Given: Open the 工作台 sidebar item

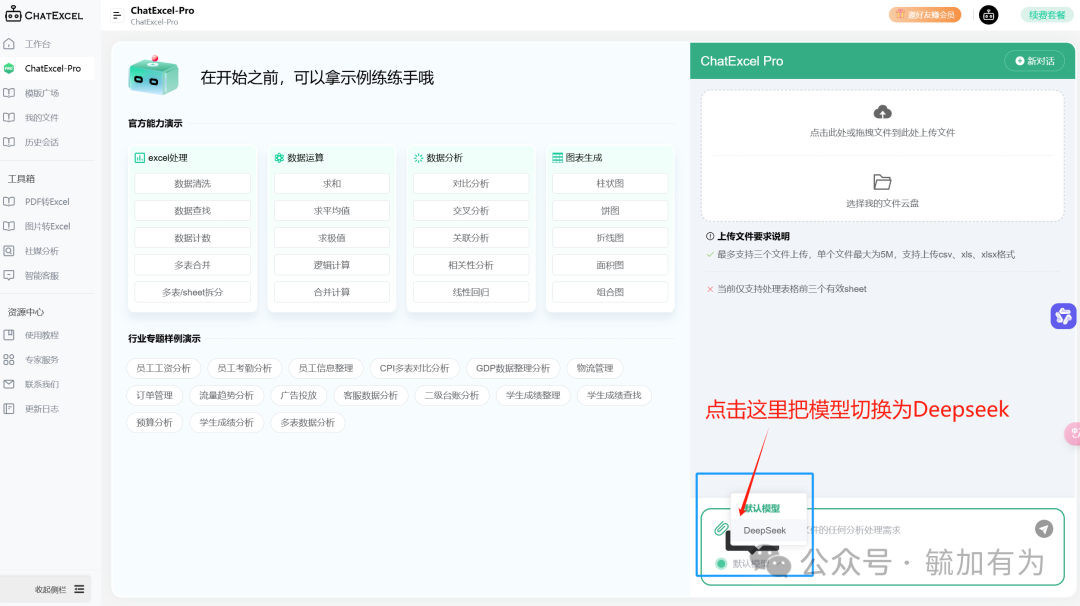Looking at the screenshot, I should click(x=38, y=44).
